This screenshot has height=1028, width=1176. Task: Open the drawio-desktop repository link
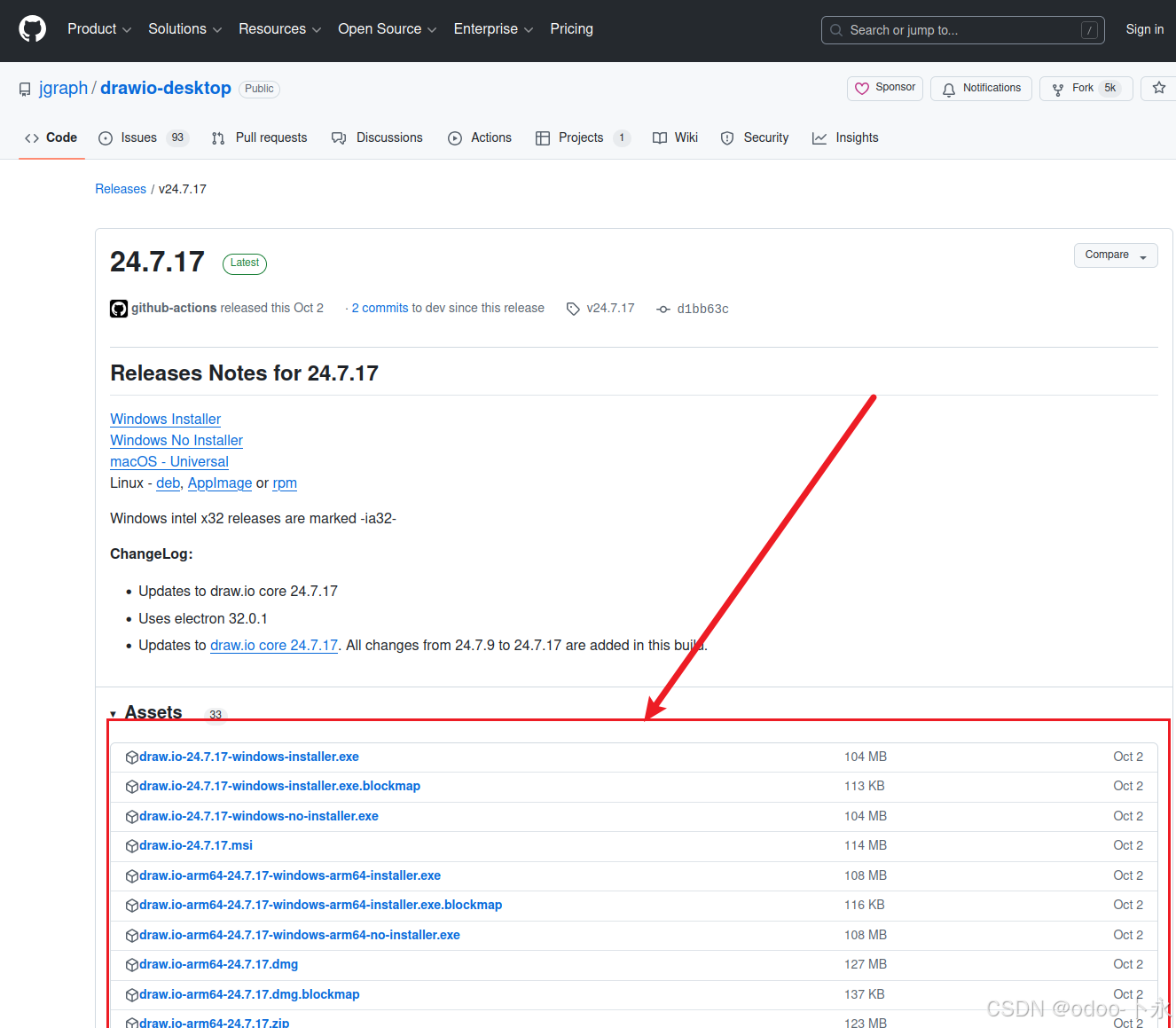[165, 88]
